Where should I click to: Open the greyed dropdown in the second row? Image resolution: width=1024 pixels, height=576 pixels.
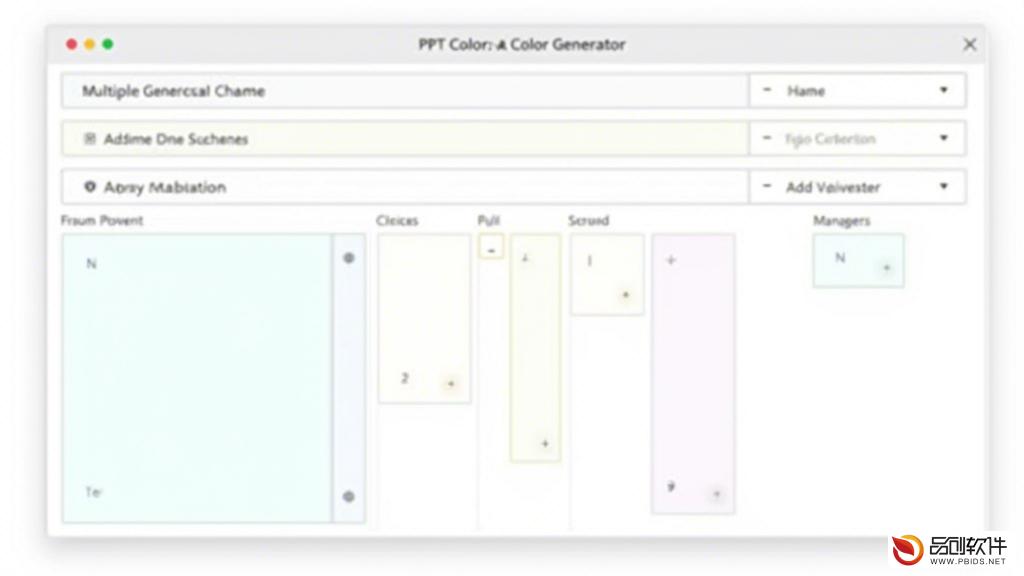(944, 138)
